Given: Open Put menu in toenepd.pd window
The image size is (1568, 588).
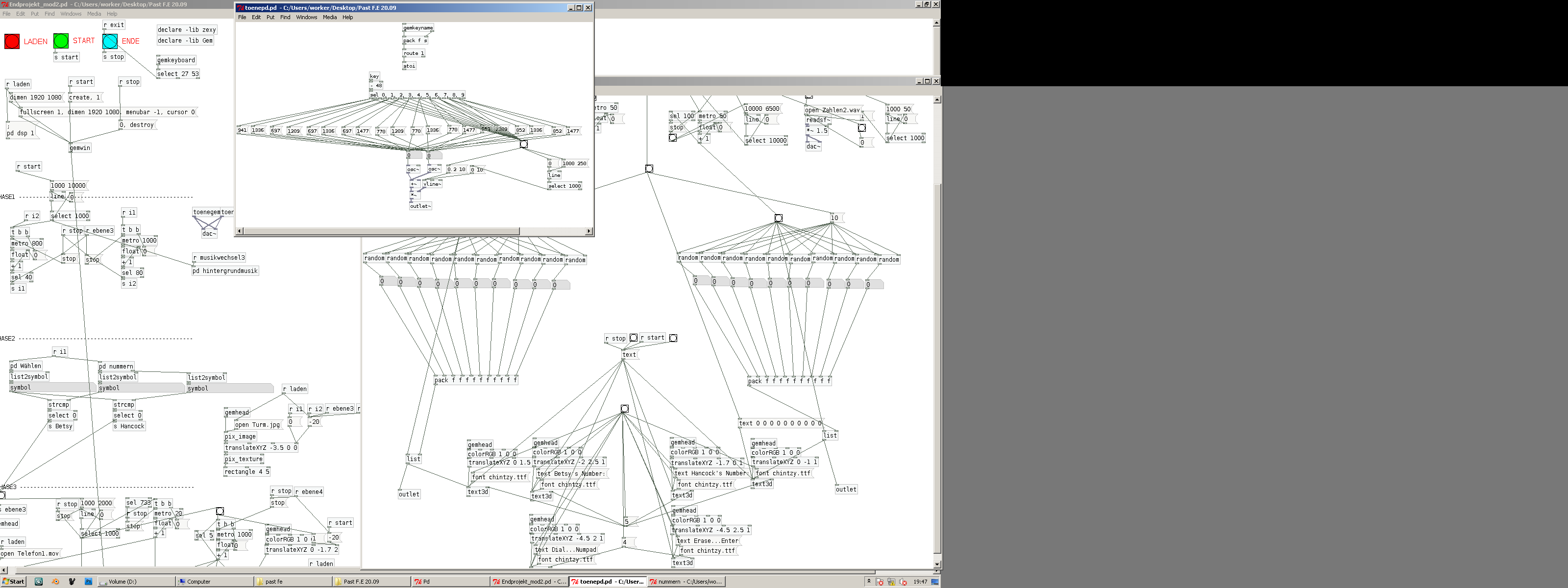Looking at the screenshot, I should point(270,18).
